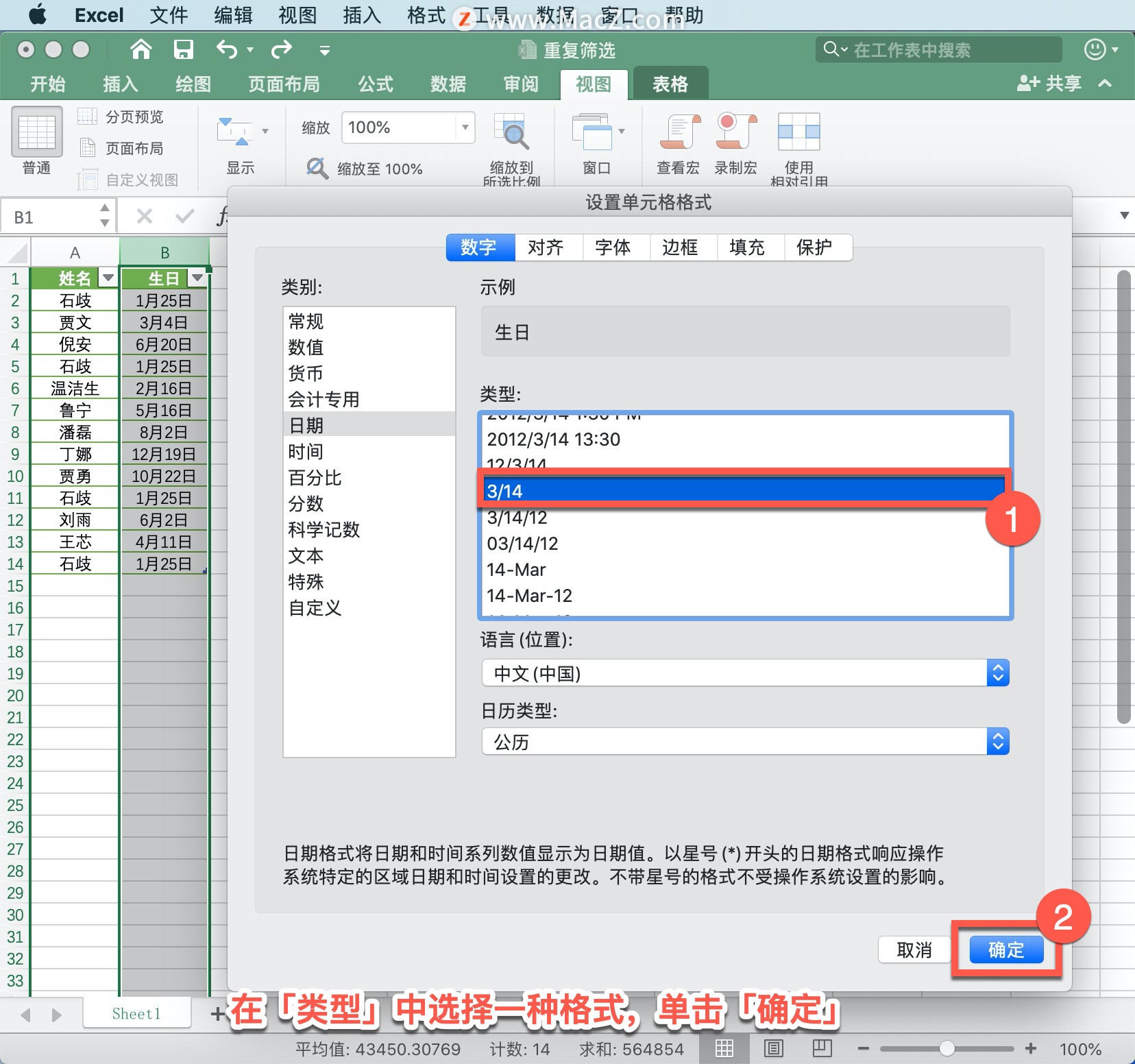Open the 表格 ribbon tab
1135x1064 pixels.
coord(670,84)
